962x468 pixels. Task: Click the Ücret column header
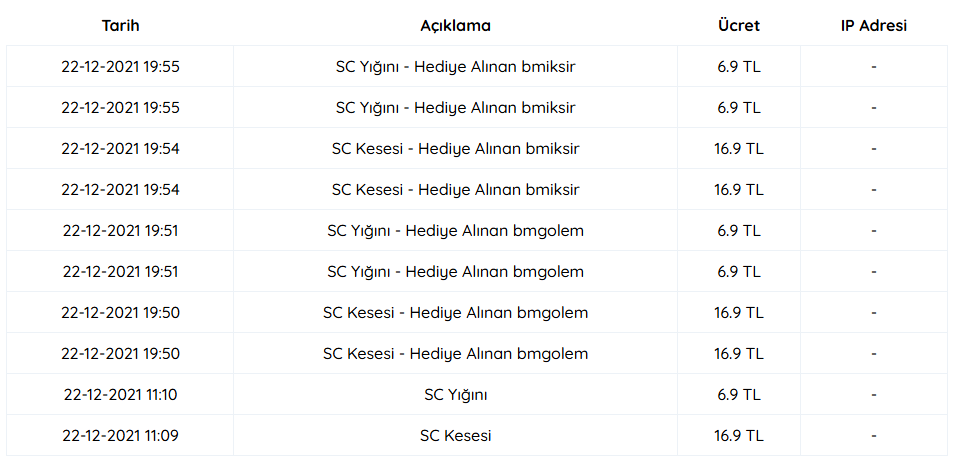(739, 26)
